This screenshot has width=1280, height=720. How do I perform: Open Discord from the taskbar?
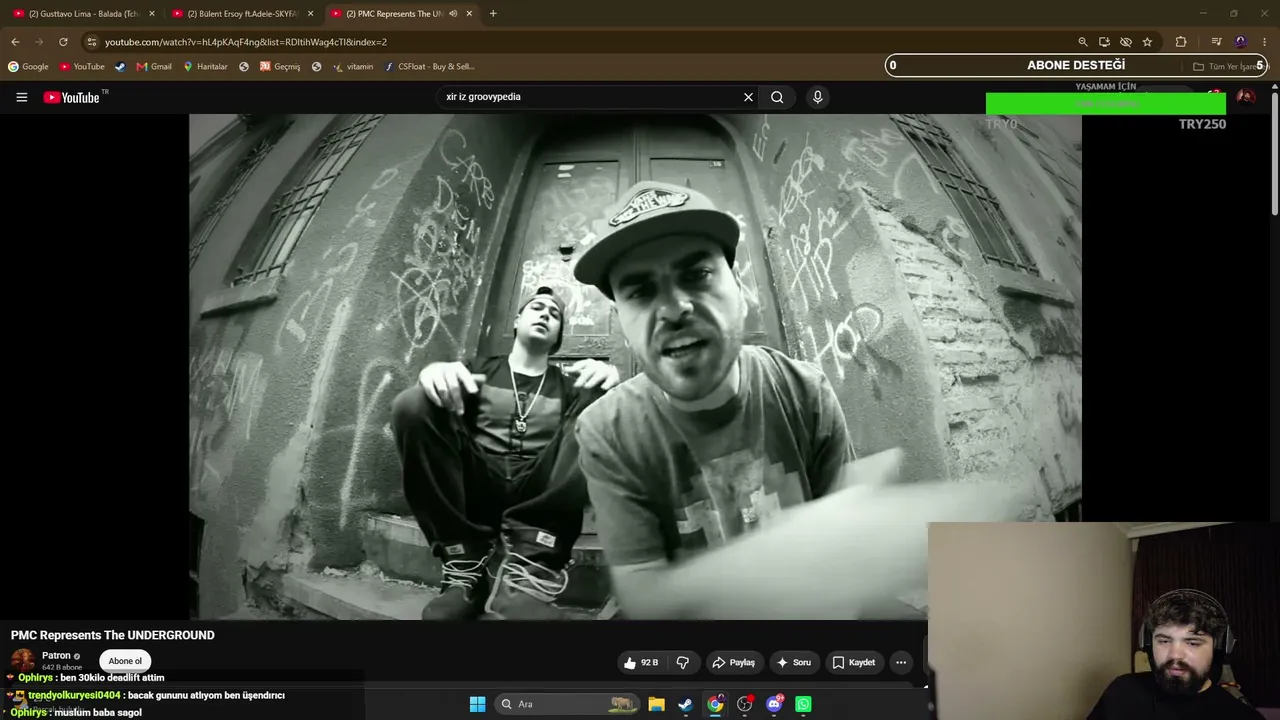[x=774, y=704]
